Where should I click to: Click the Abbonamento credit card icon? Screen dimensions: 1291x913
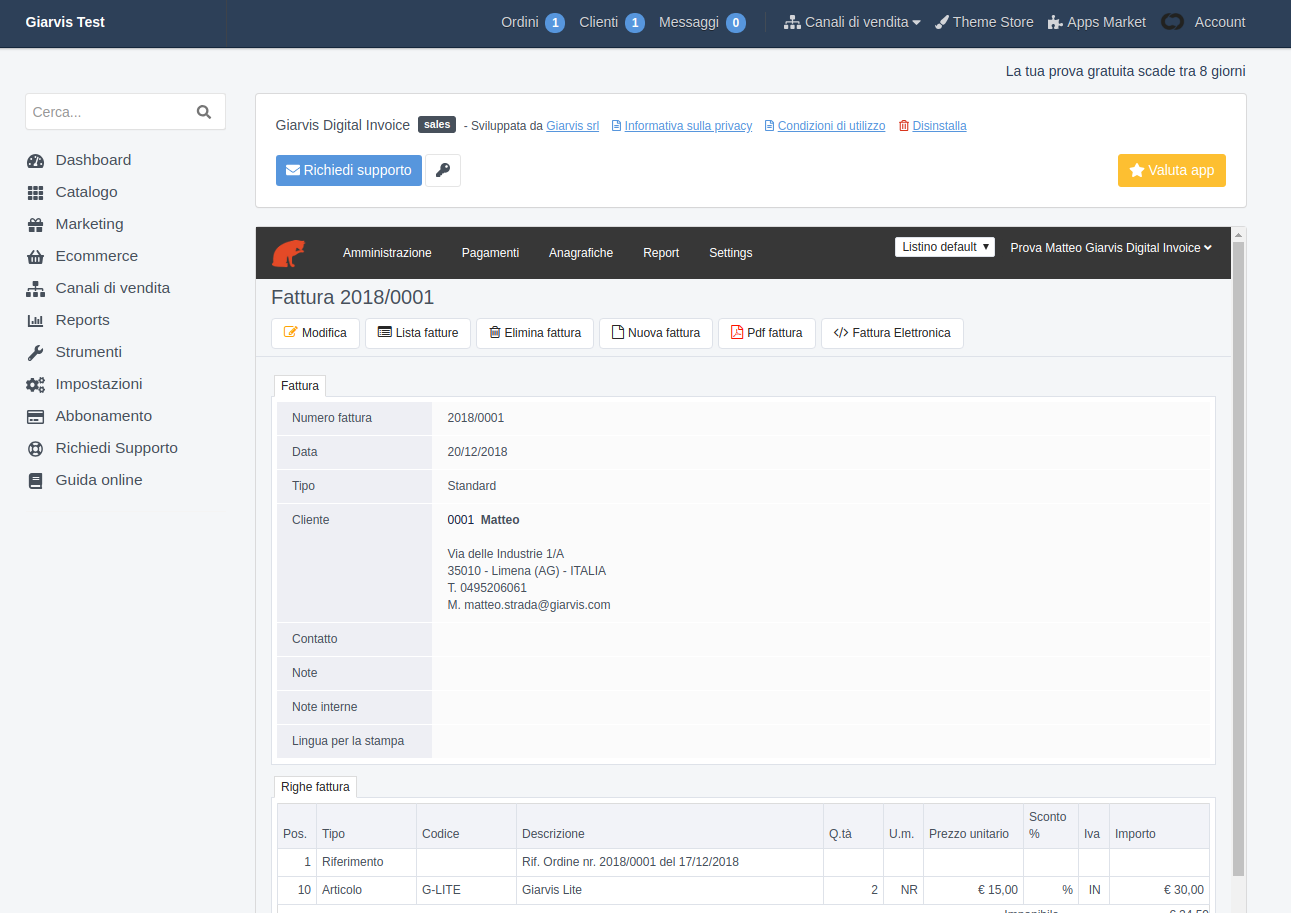(x=35, y=416)
